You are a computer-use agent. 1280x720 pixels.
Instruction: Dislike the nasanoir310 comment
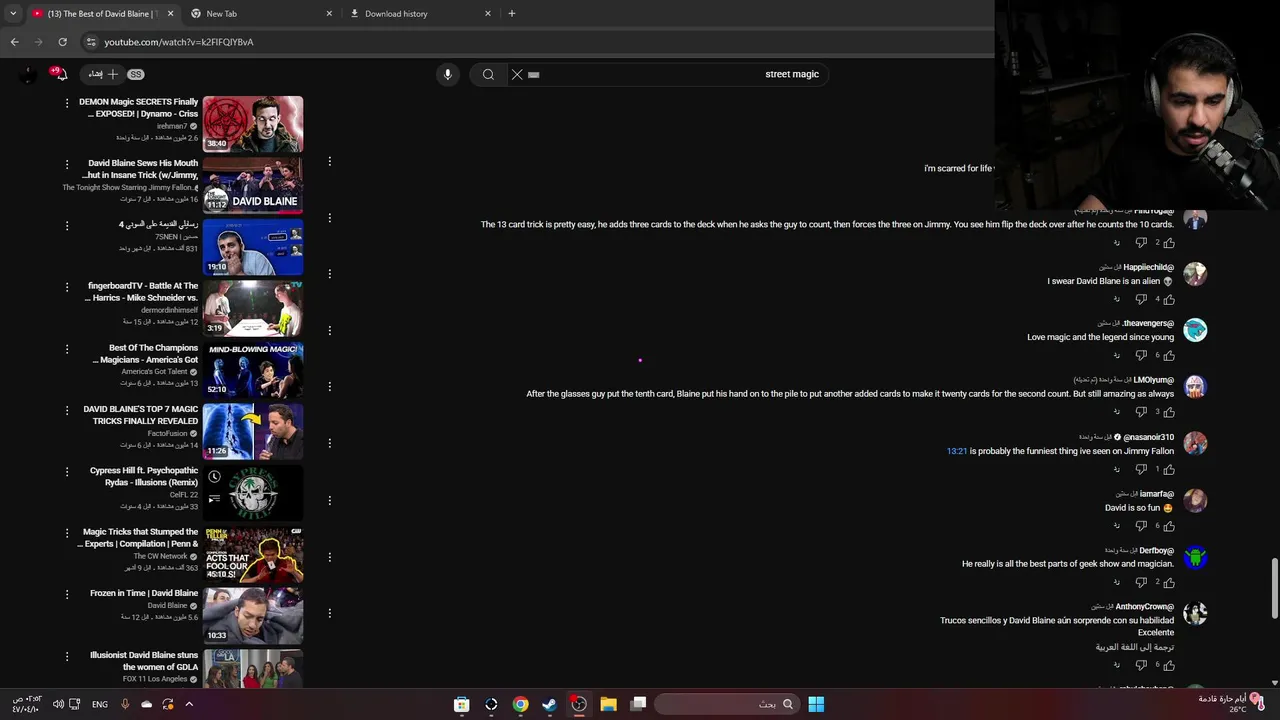coord(1141,469)
